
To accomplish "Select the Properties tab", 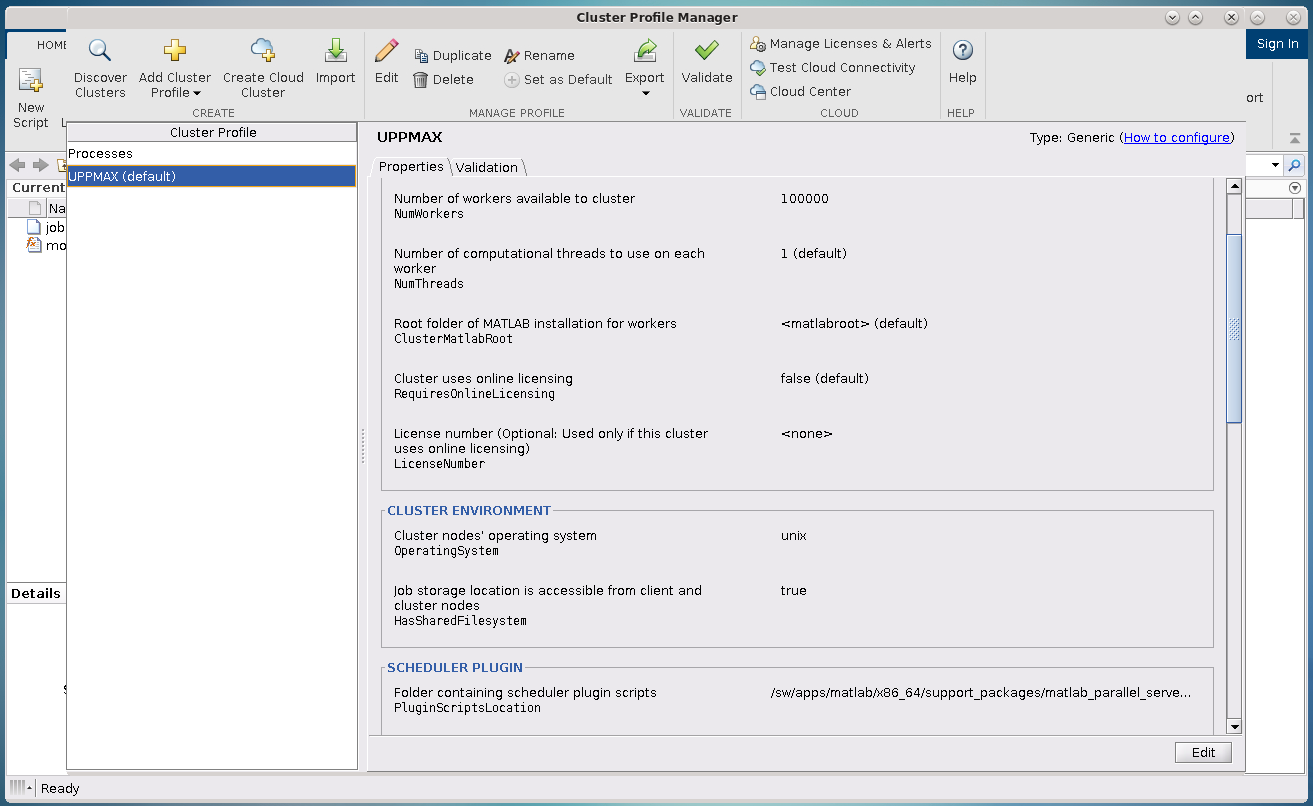I will (411, 167).
